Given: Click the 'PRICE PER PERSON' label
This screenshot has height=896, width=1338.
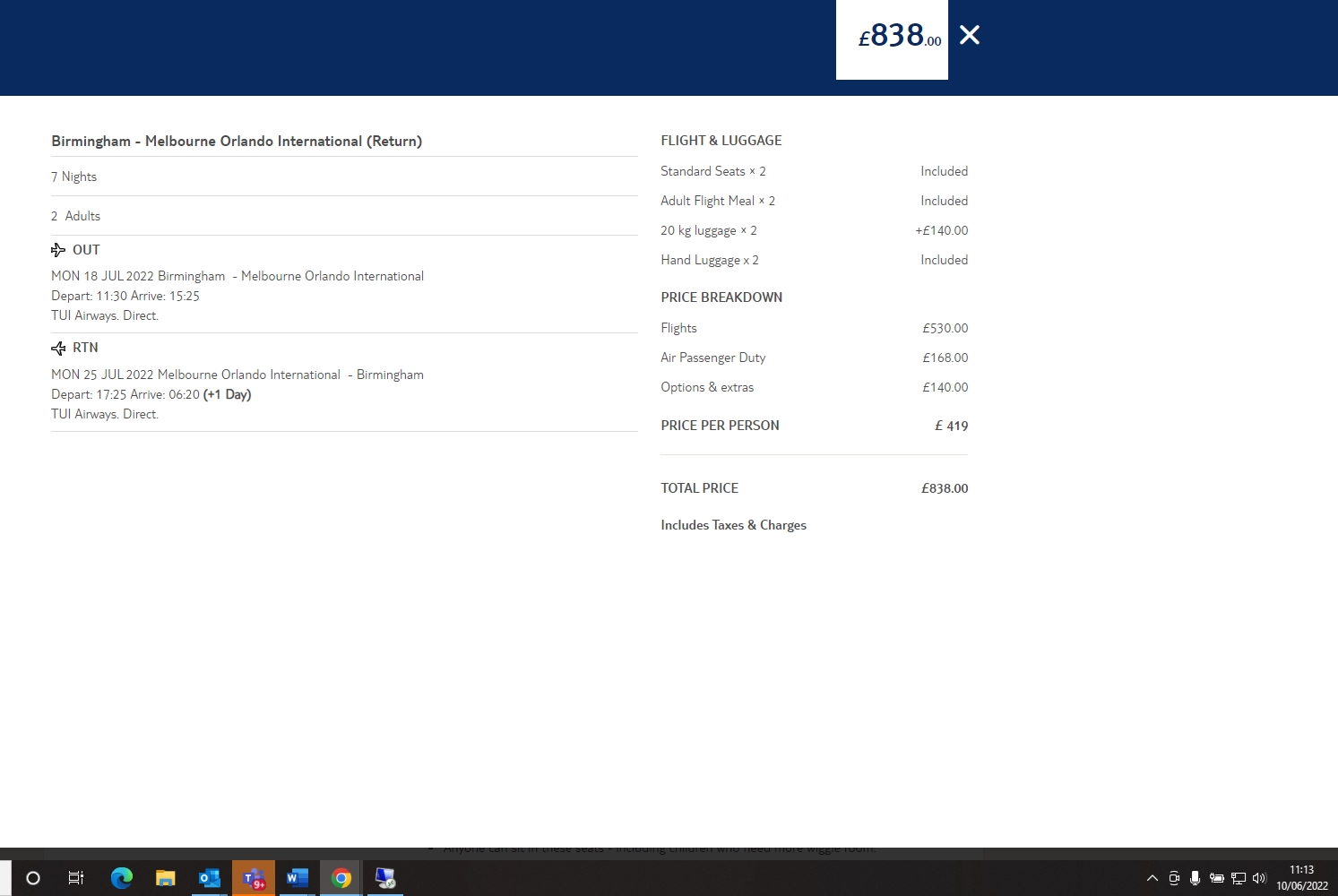Looking at the screenshot, I should tap(721, 426).
